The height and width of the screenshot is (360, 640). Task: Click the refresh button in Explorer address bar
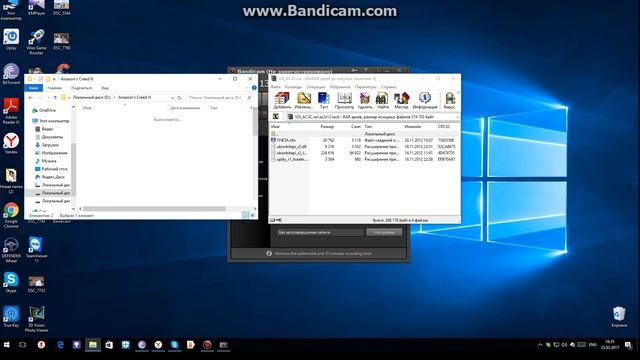tap(179, 98)
